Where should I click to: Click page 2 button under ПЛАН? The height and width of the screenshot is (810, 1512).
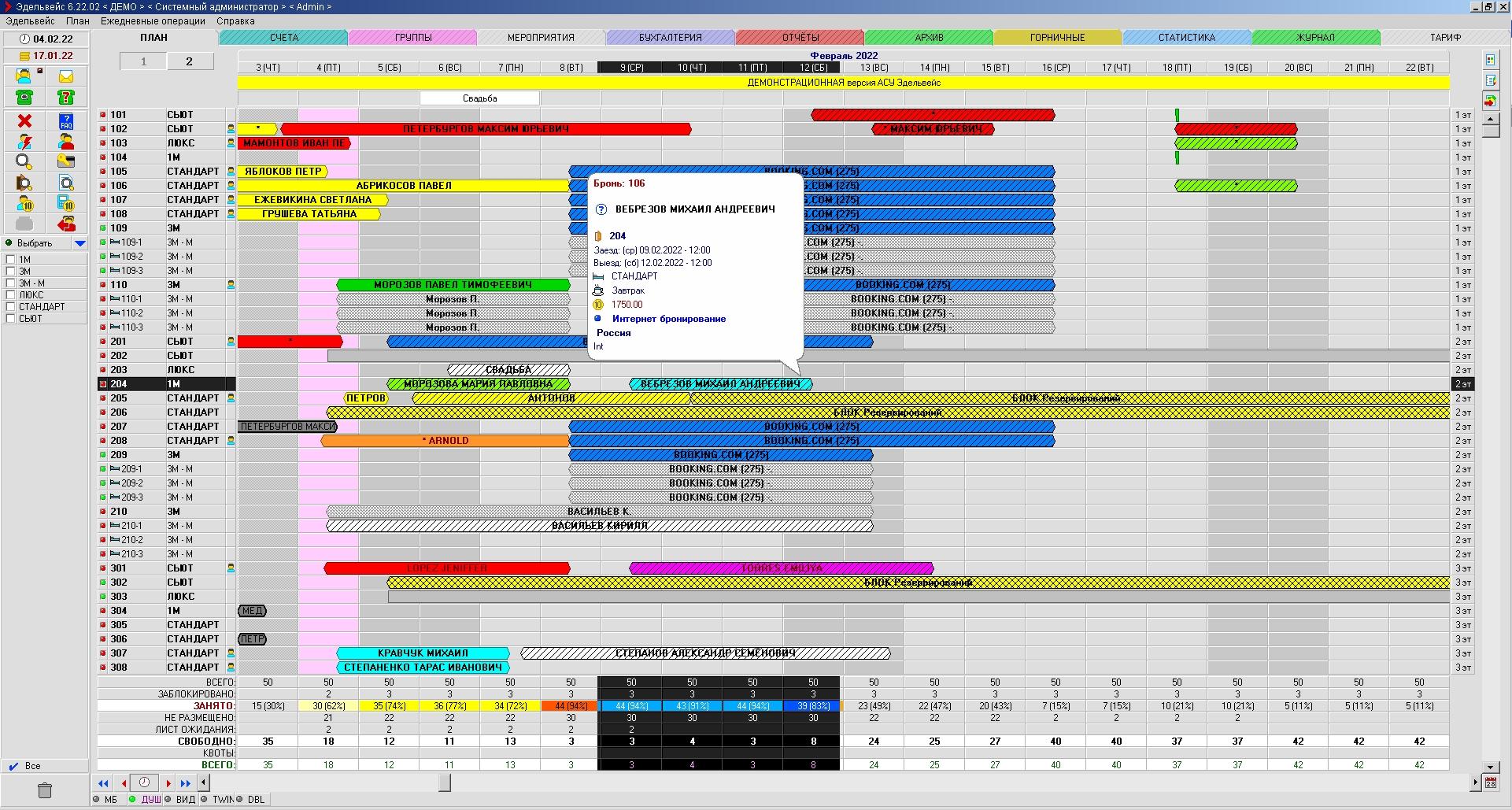(189, 61)
